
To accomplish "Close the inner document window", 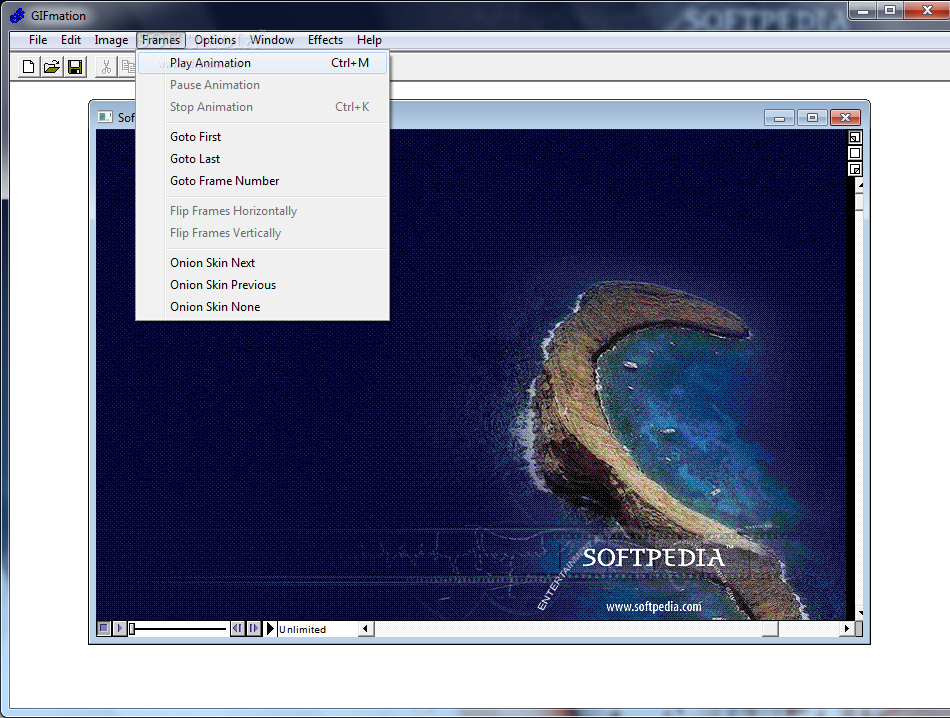I will 846,118.
